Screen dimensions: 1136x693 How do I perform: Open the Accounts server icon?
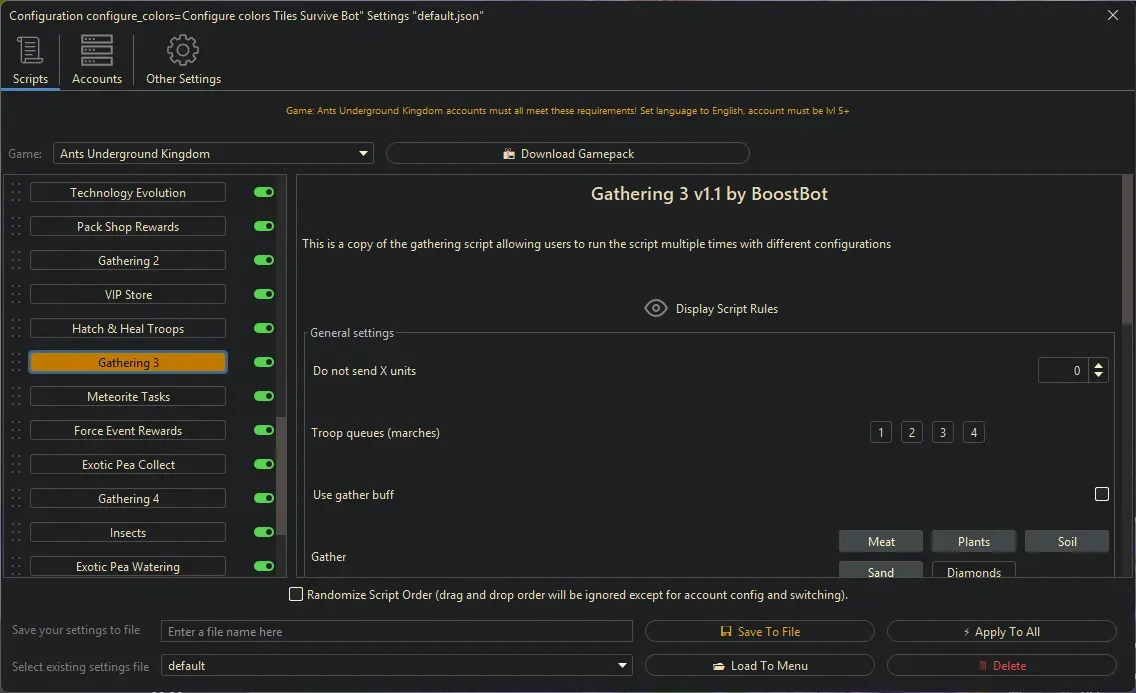(x=97, y=51)
